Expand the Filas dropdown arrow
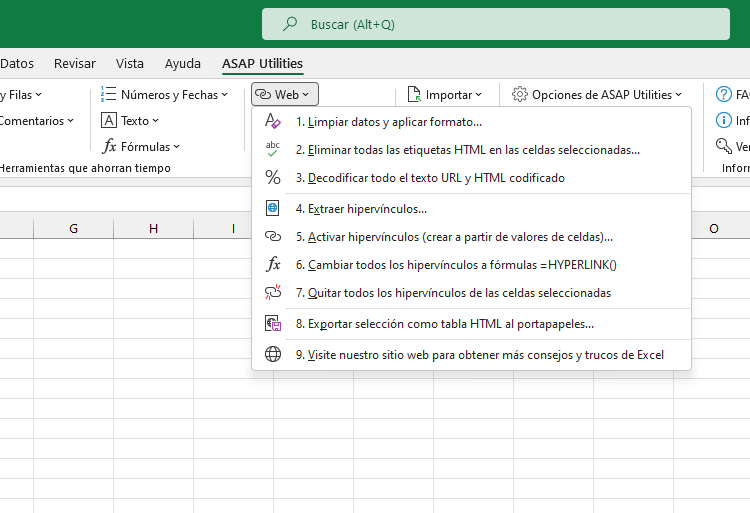This screenshot has height=513, width=750. coord(38,95)
